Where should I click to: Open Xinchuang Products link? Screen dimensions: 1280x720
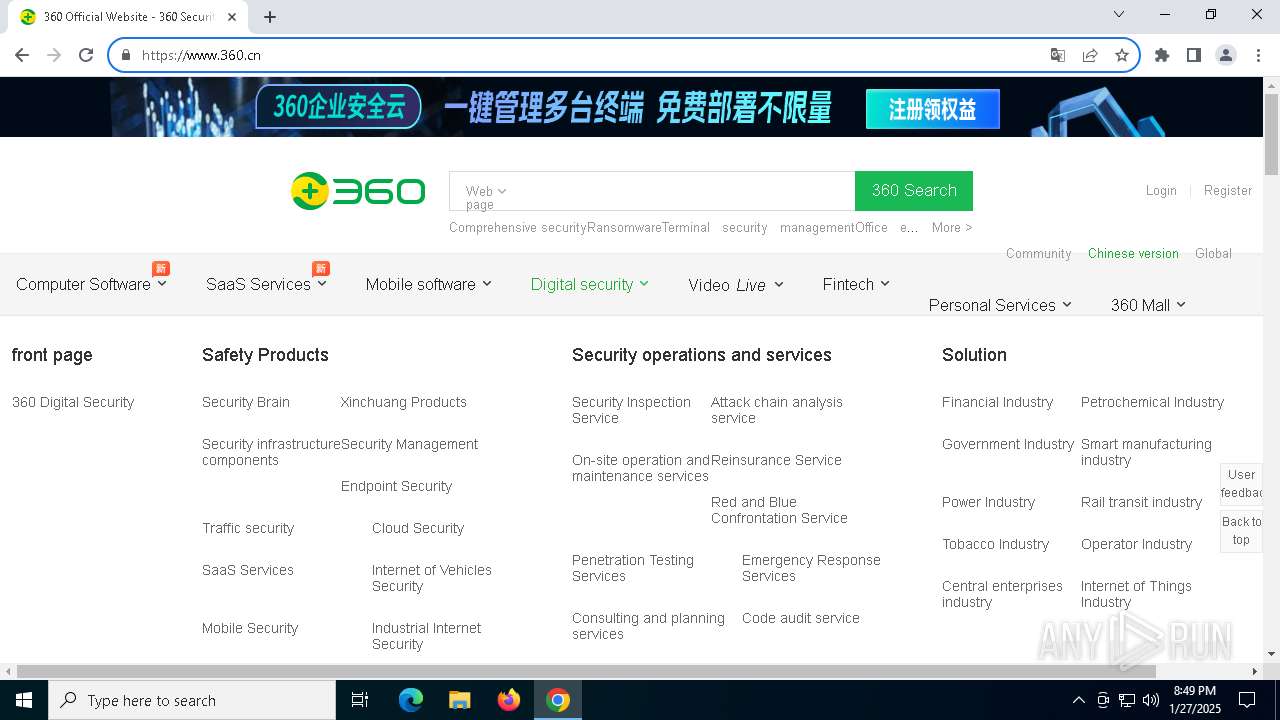pos(404,402)
